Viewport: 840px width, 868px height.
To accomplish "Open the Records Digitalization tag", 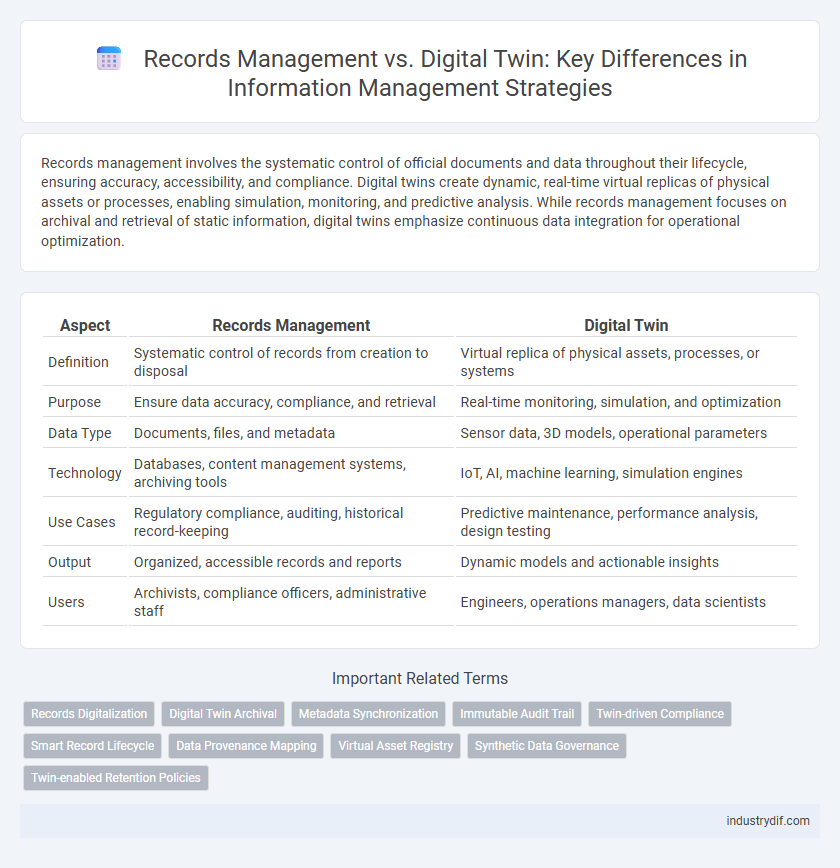I will pyautogui.click(x=89, y=714).
